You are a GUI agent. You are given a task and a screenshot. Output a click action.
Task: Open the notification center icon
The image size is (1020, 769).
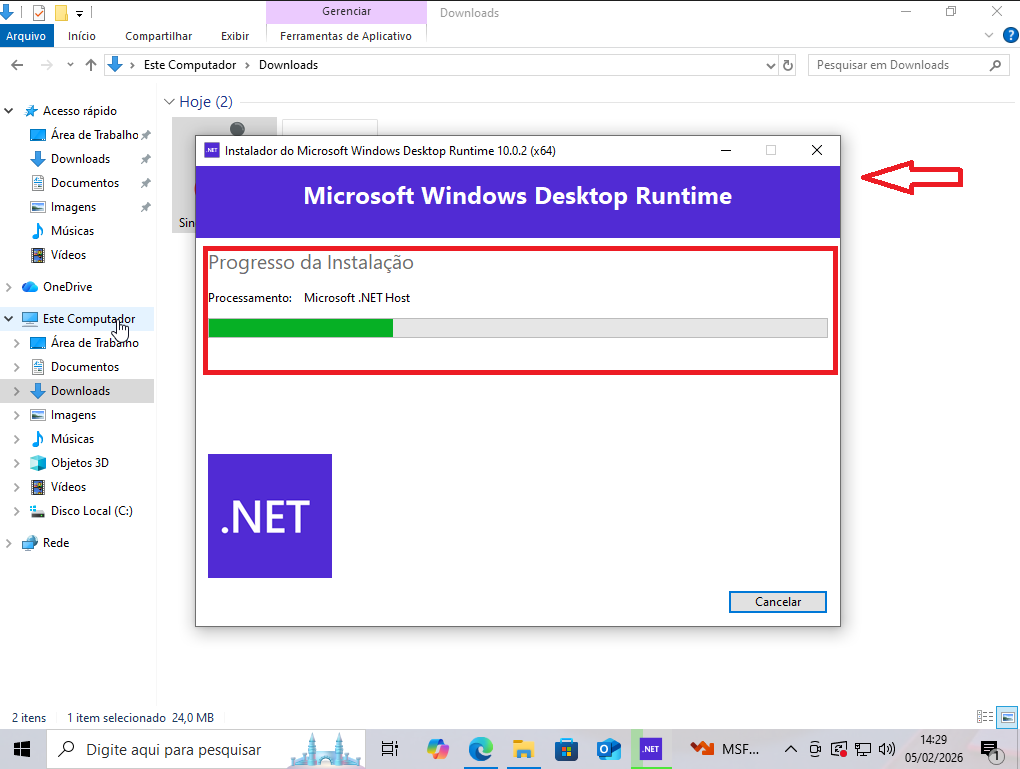pyautogui.click(x=990, y=749)
